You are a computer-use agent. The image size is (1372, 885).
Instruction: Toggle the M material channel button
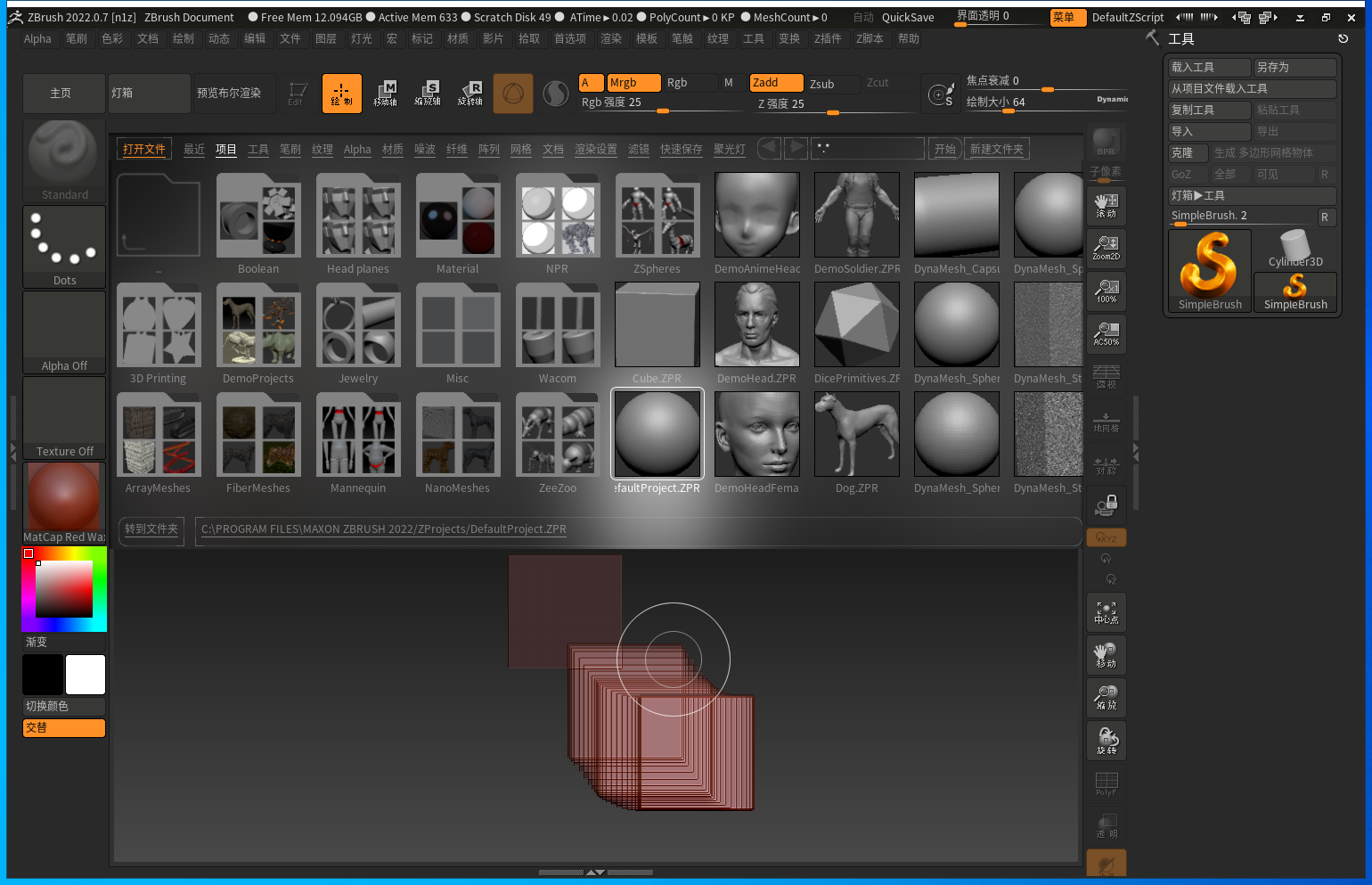pyautogui.click(x=731, y=83)
